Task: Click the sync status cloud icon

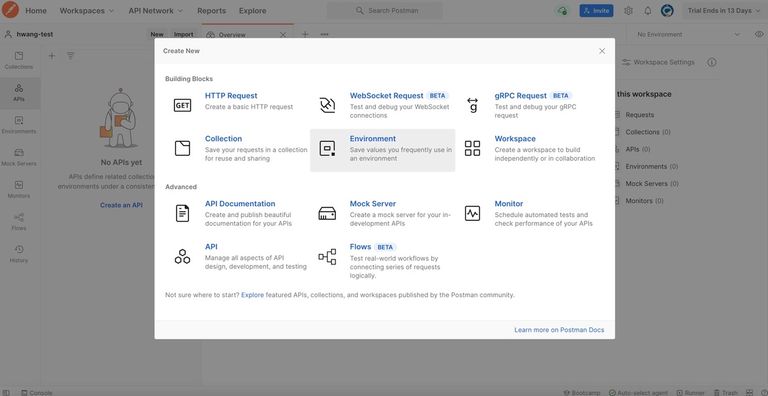Action: (x=562, y=10)
